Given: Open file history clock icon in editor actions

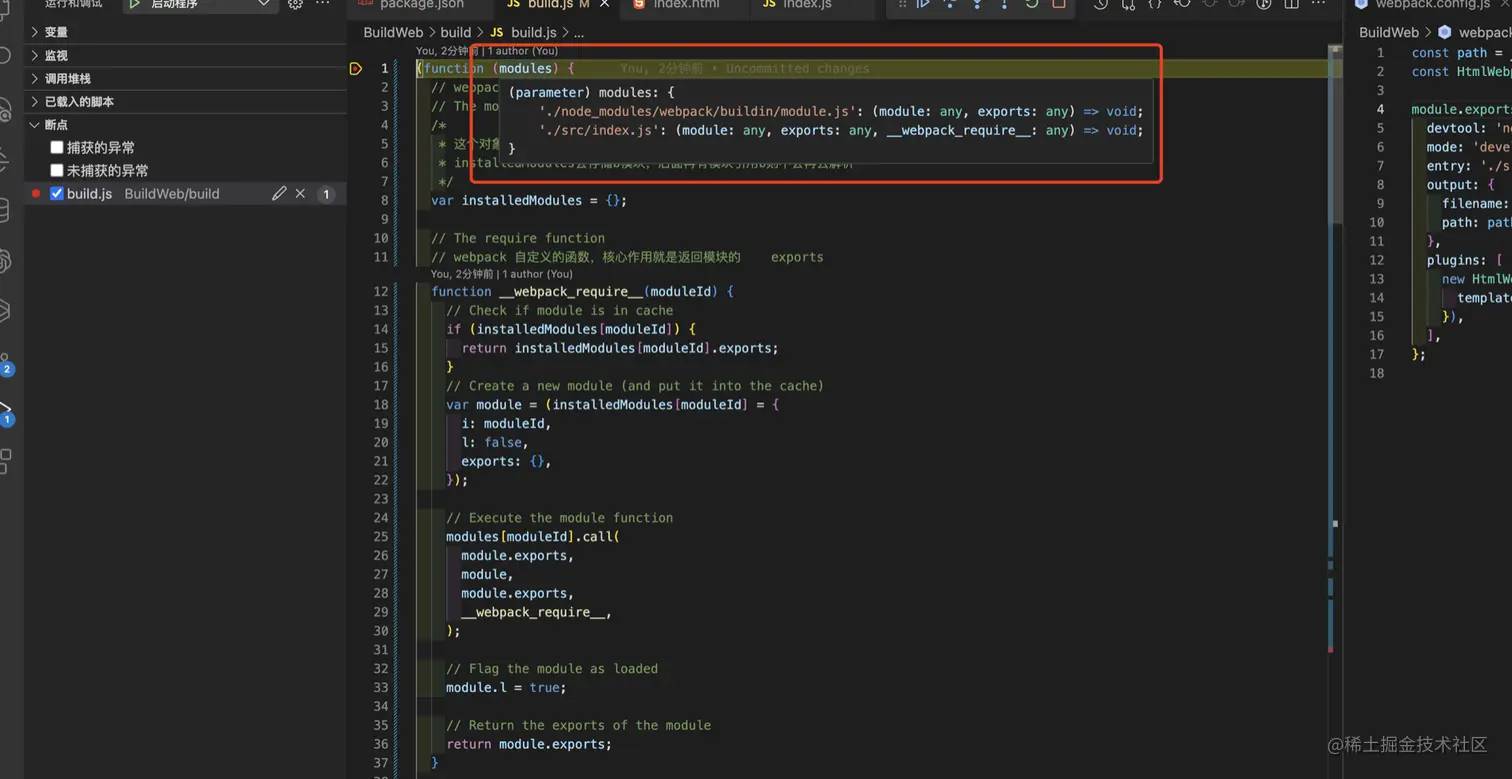Looking at the screenshot, I should tap(1101, 4).
